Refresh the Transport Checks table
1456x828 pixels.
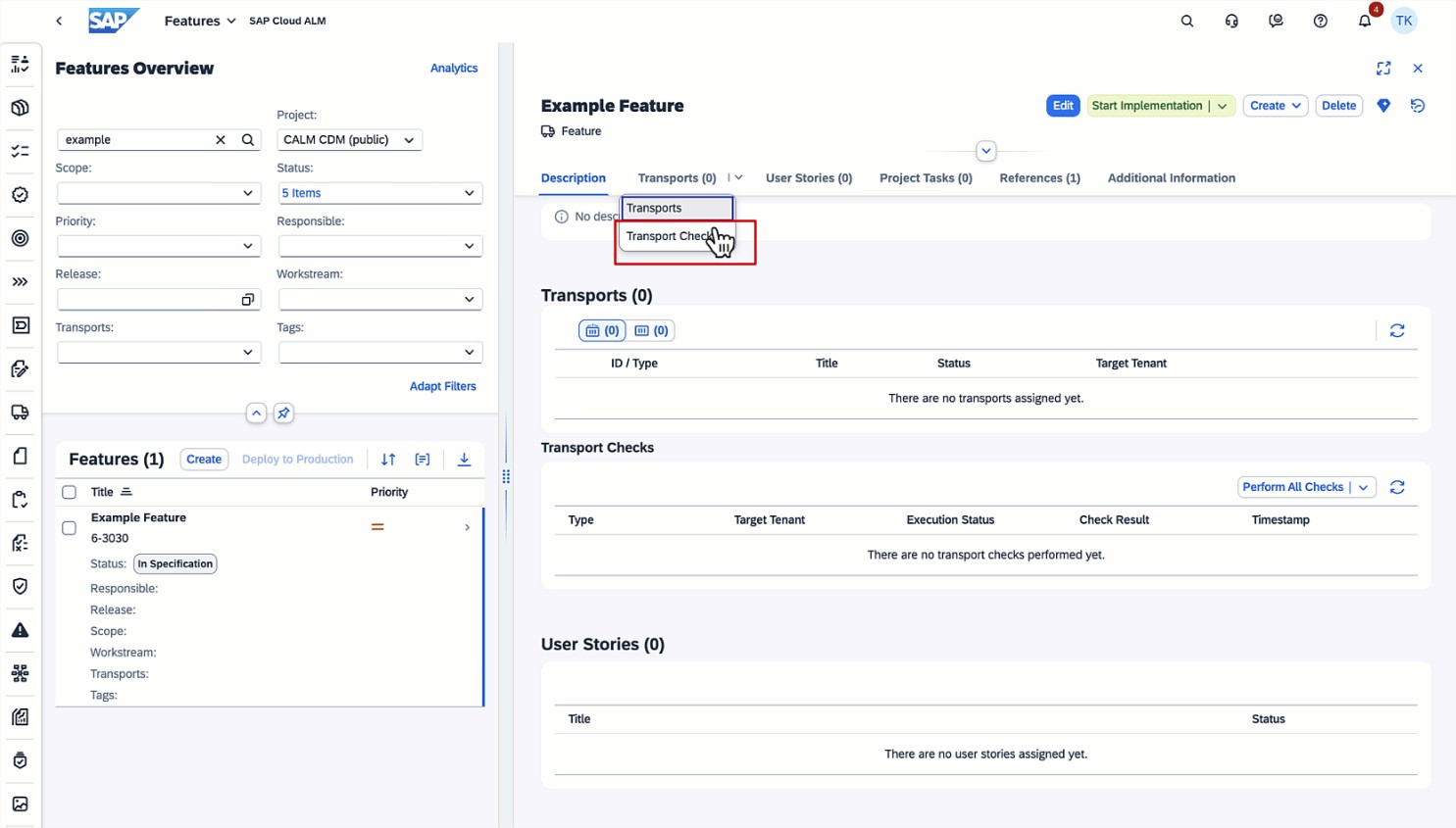(1396, 487)
